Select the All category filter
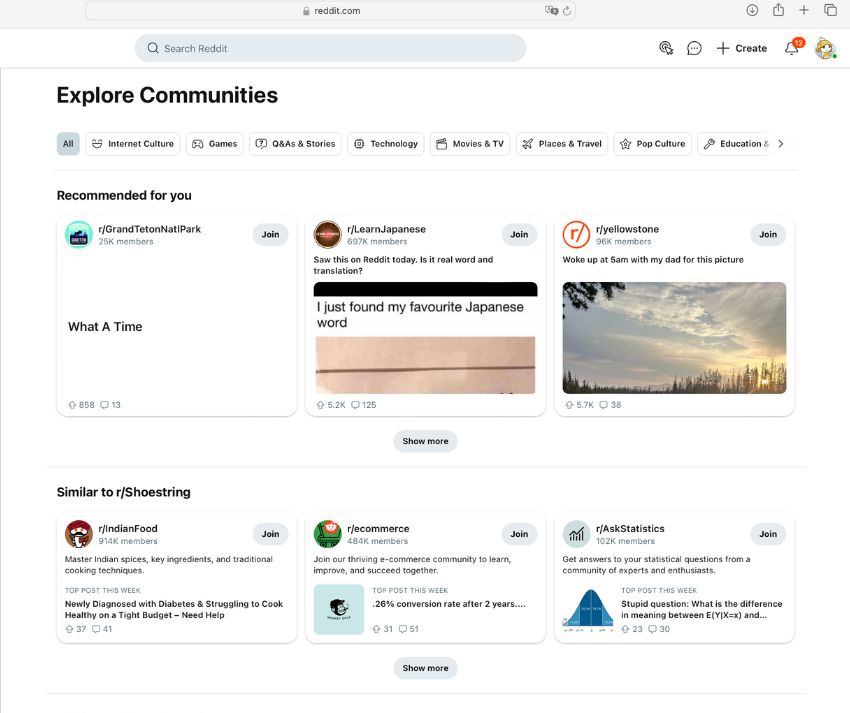 tap(68, 144)
